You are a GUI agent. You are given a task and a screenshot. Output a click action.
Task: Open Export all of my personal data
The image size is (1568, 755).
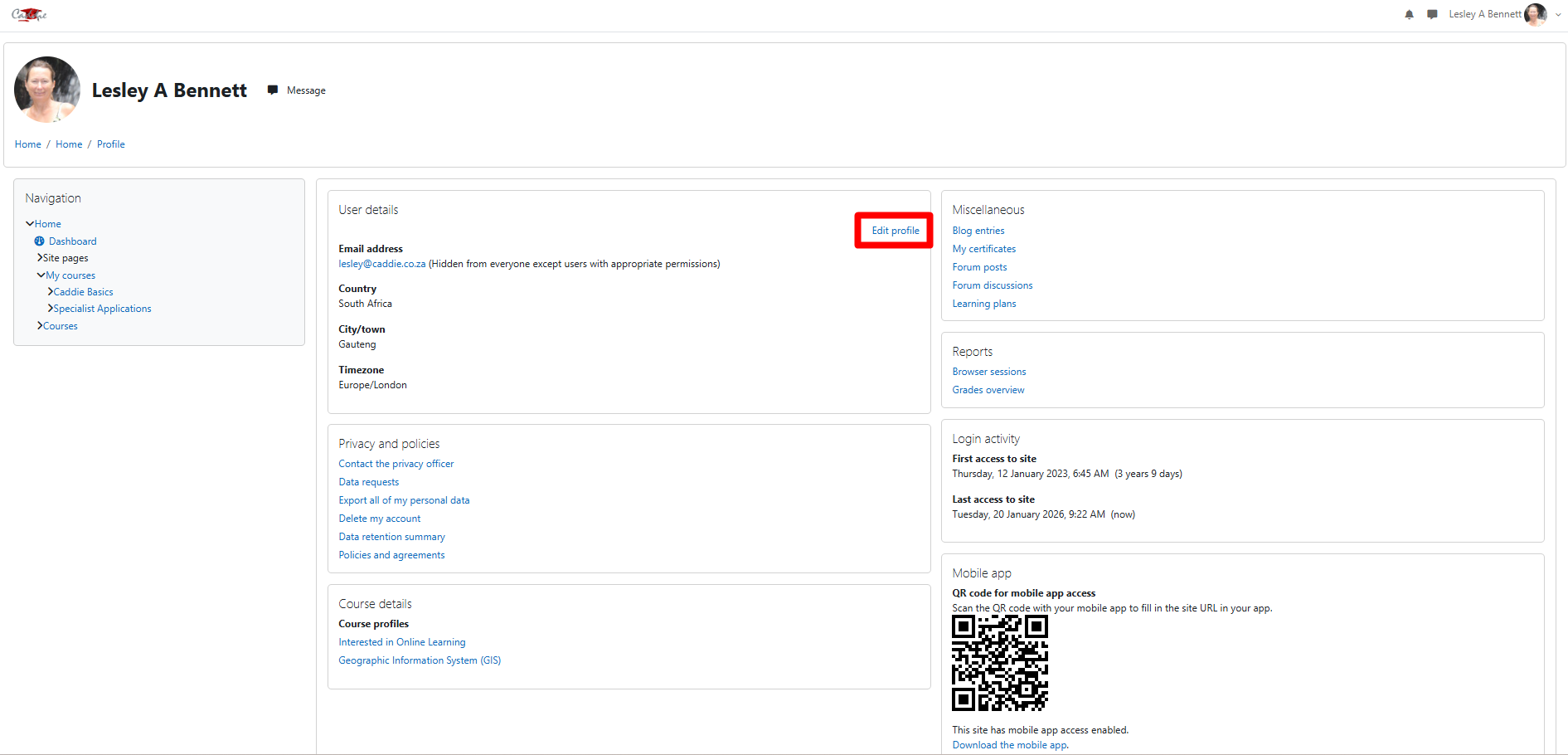[404, 500]
